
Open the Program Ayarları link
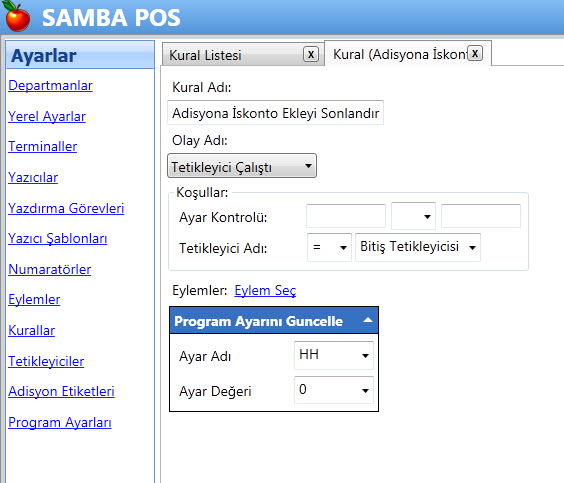pos(60,423)
